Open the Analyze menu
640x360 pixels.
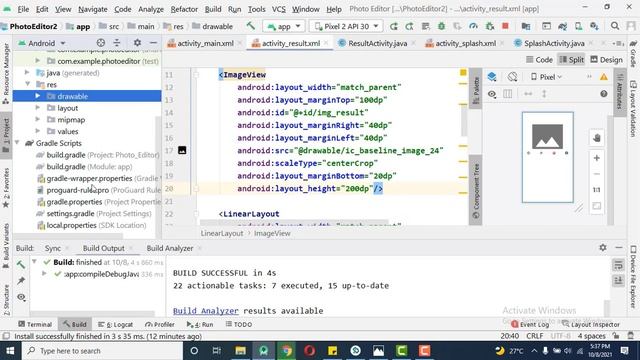click(x=151, y=9)
